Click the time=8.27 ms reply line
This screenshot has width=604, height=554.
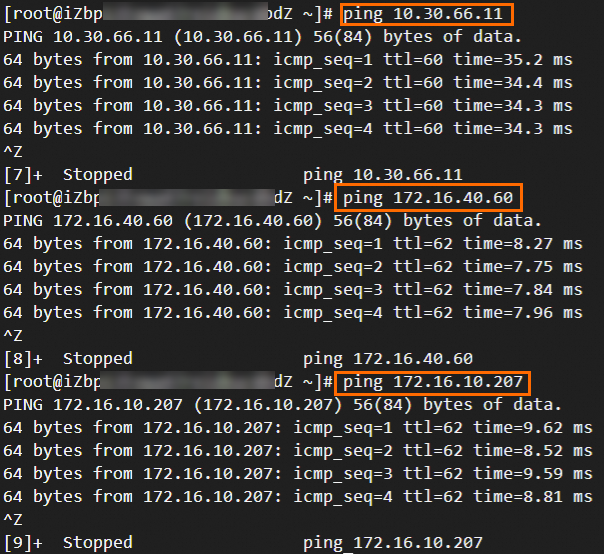tap(292, 244)
